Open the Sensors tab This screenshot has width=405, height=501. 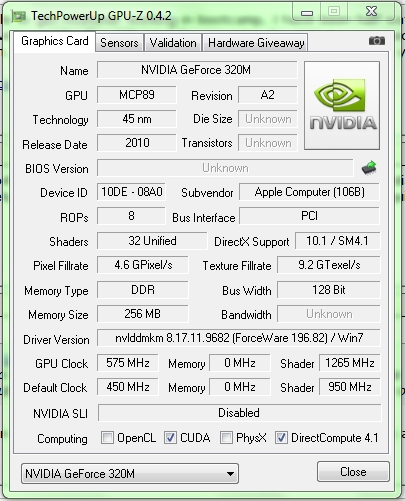click(x=119, y=43)
